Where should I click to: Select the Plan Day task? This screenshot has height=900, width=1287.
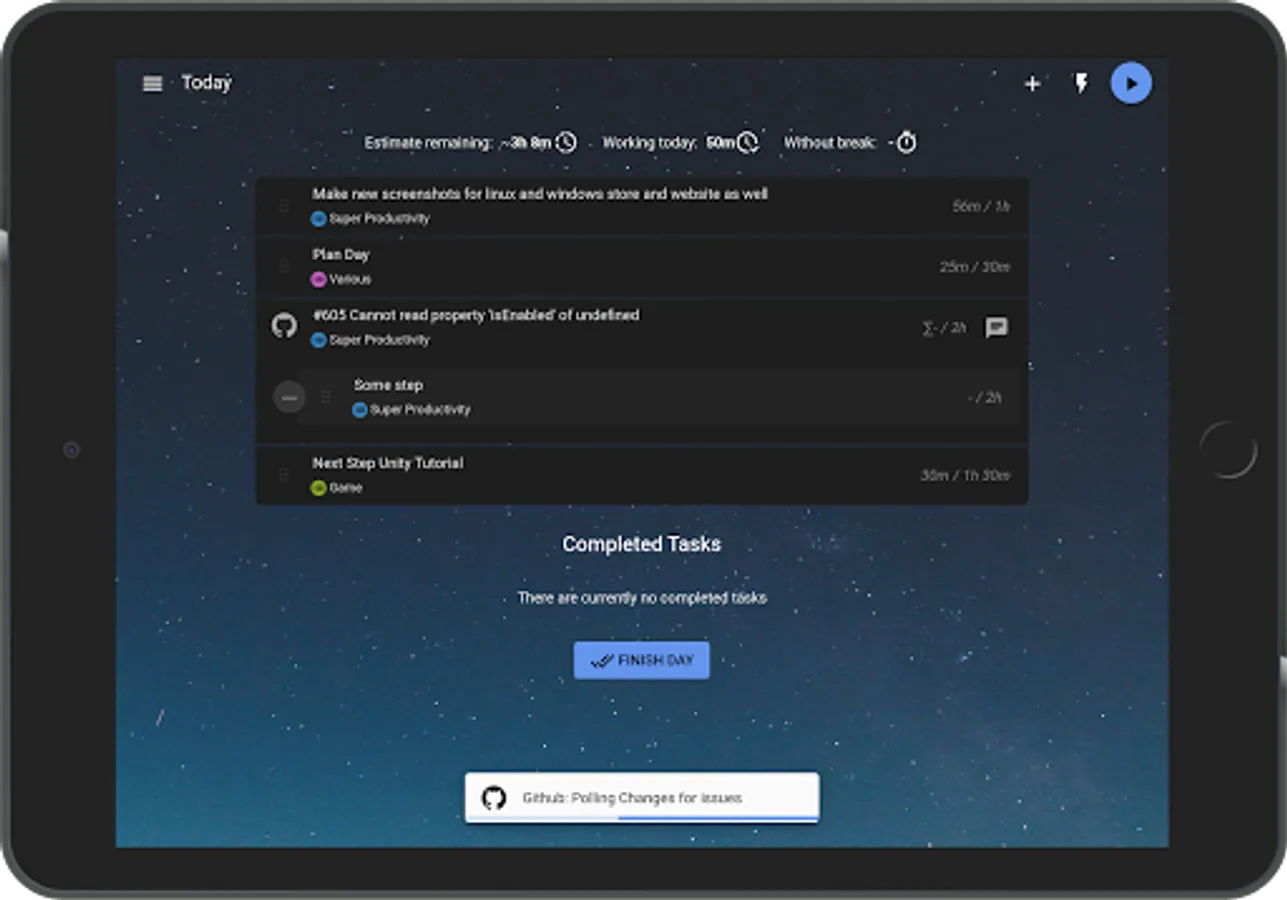tap(642, 267)
